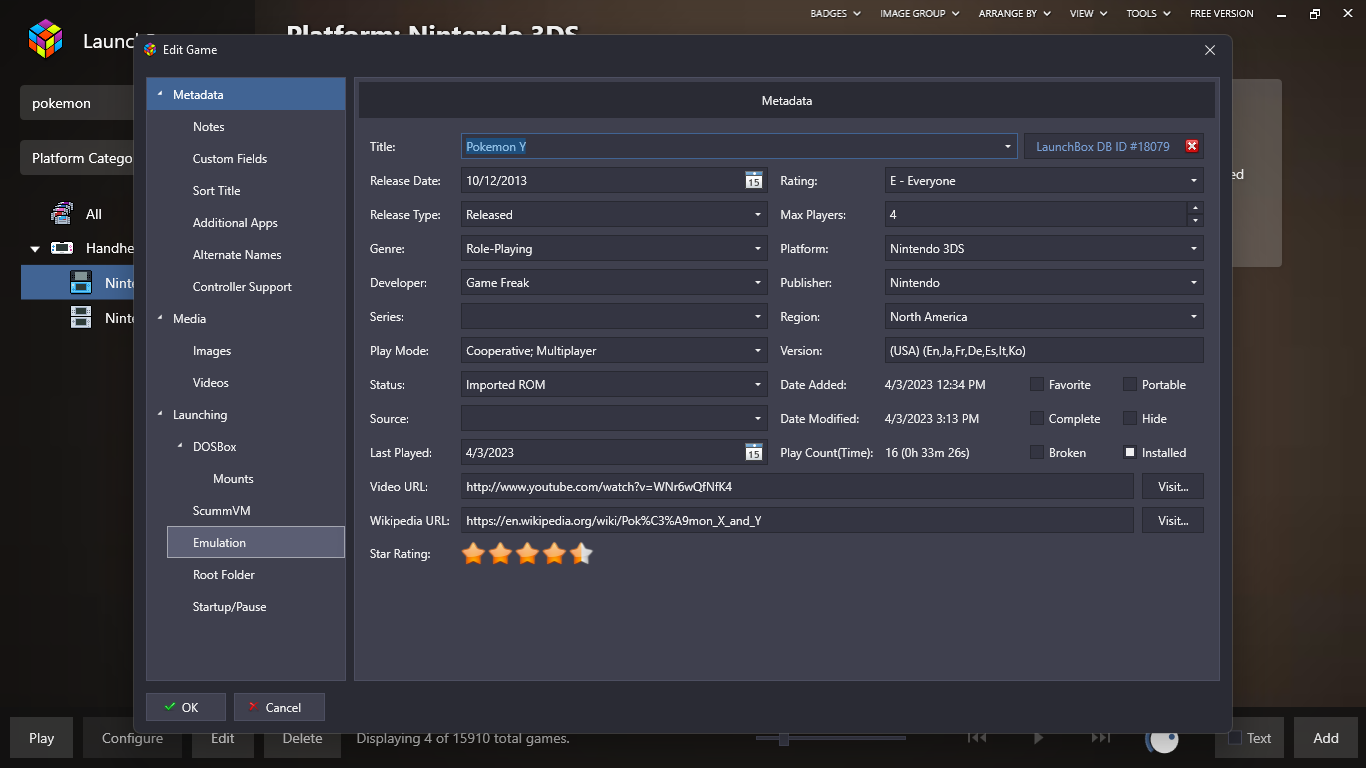Visit the Video URL
This screenshot has width=1366, height=768.
(x=1173, y=486)
